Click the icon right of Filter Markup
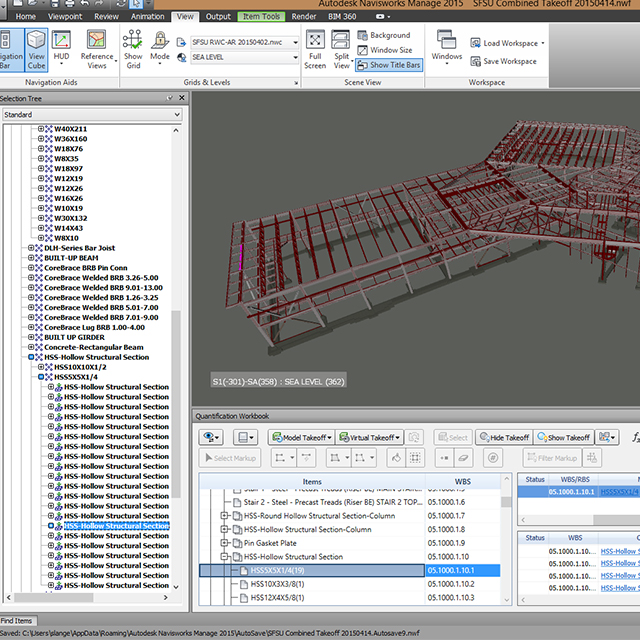 (592, 458)
